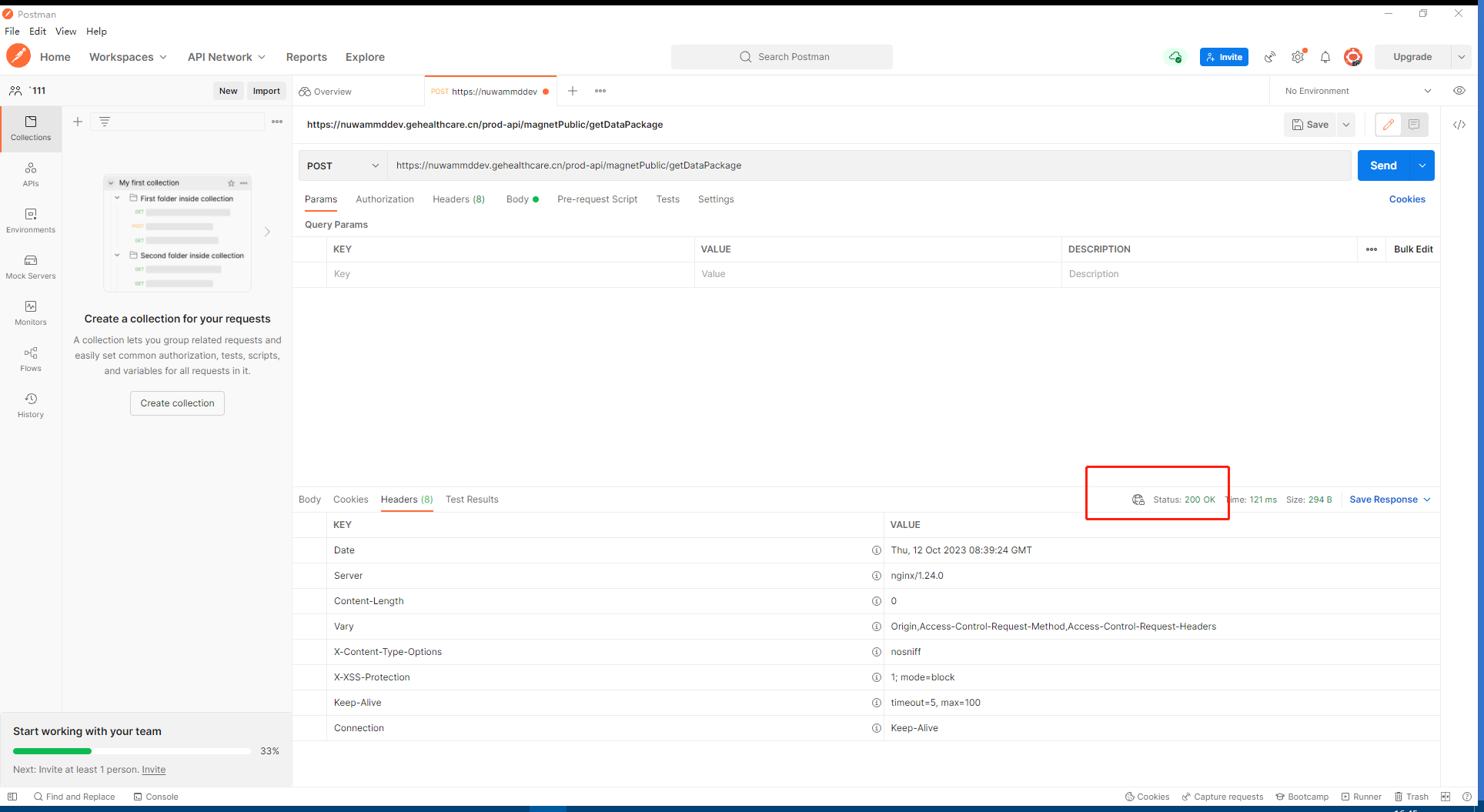Open the Send button dropdown arrow
The image size is (1484, 812).
click(1422, 165)
